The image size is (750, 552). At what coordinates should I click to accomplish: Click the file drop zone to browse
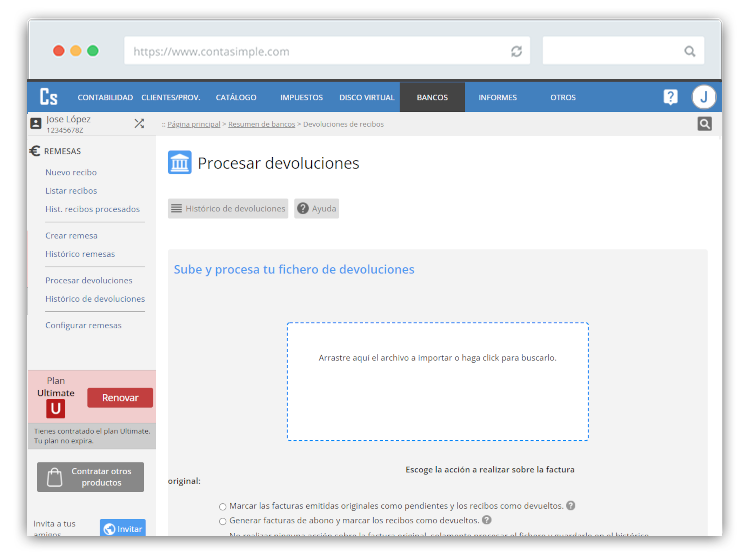coord(438,381)
